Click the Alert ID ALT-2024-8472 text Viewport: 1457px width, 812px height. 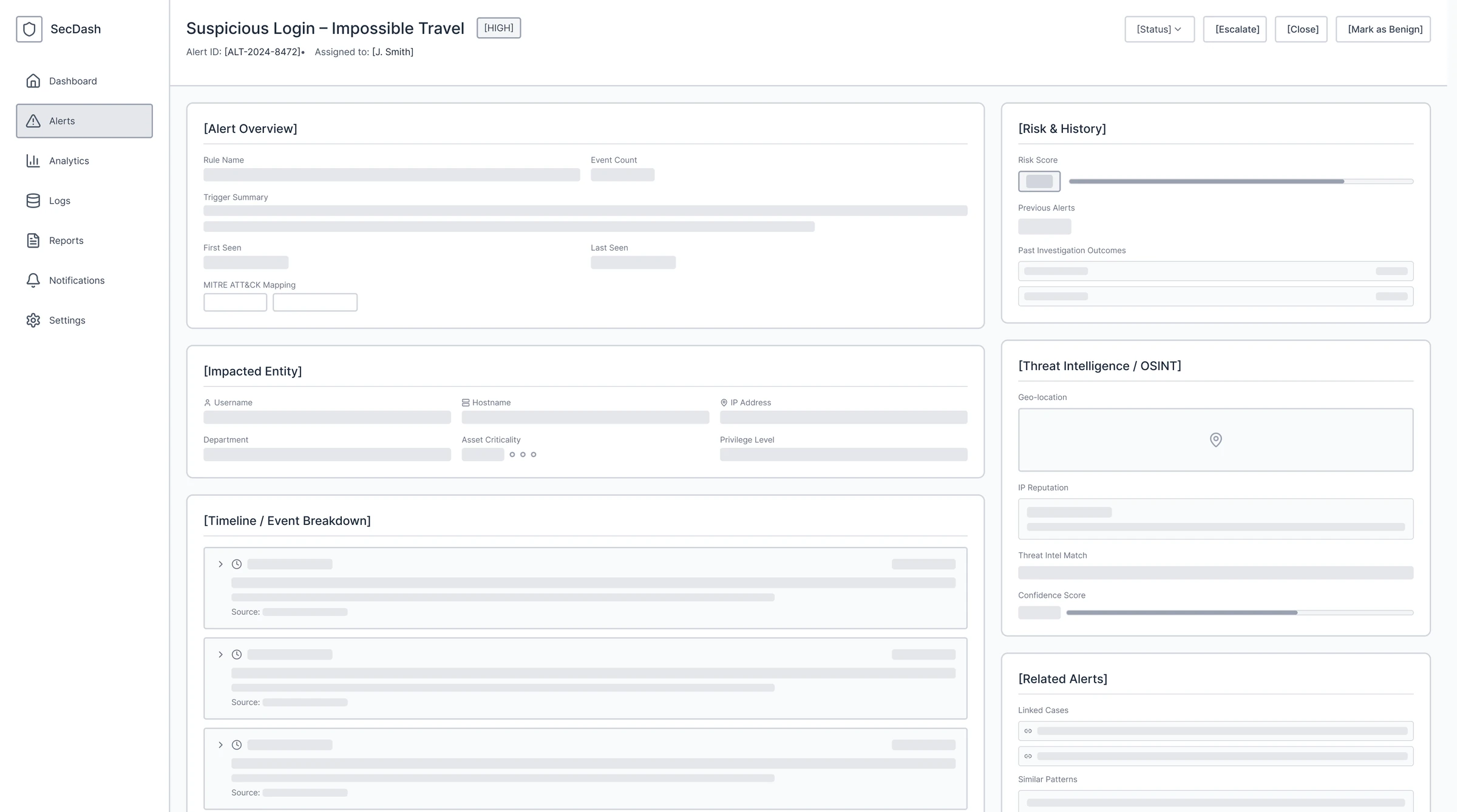coord(262,52)
